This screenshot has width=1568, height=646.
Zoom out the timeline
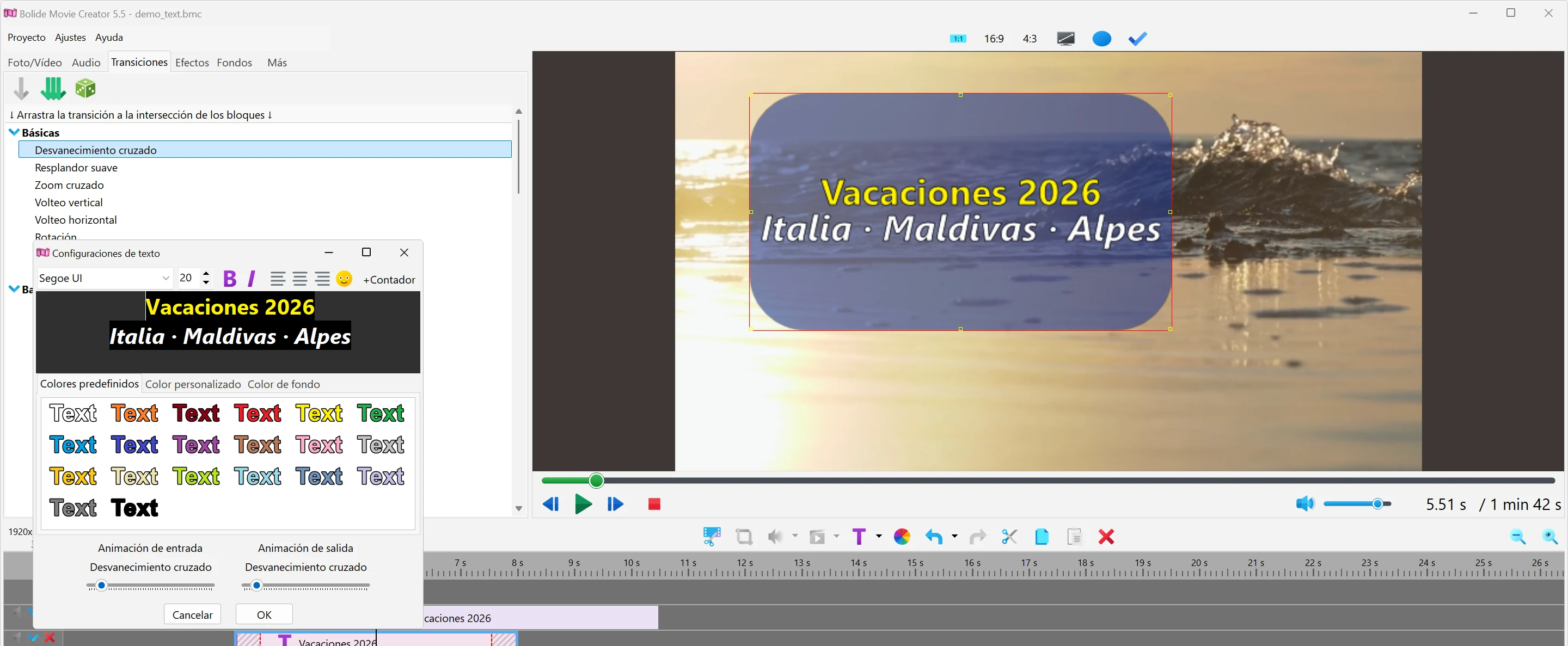(1517, 537)
